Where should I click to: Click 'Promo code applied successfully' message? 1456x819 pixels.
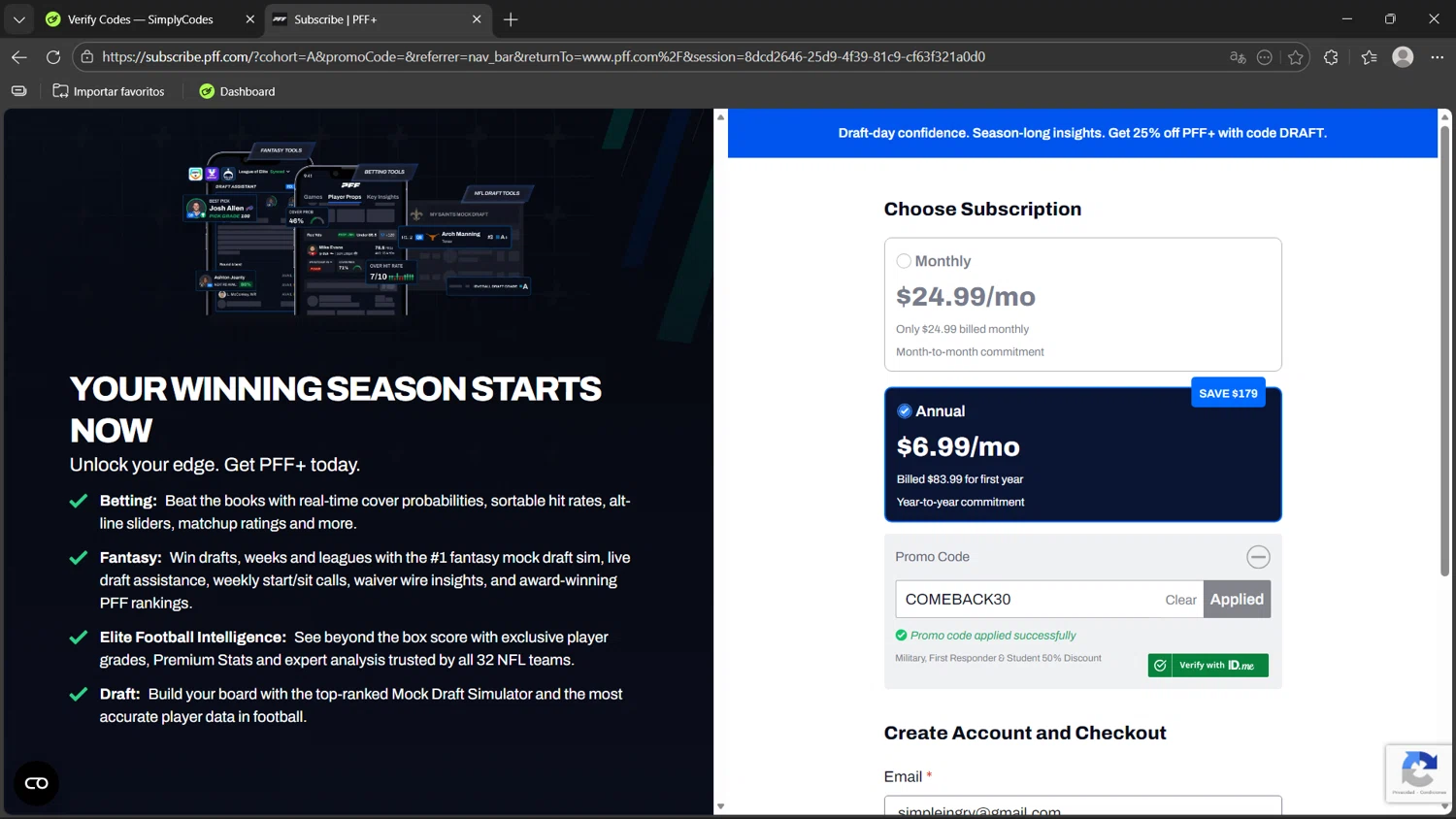pyautogui.click(x=993, y=636)
